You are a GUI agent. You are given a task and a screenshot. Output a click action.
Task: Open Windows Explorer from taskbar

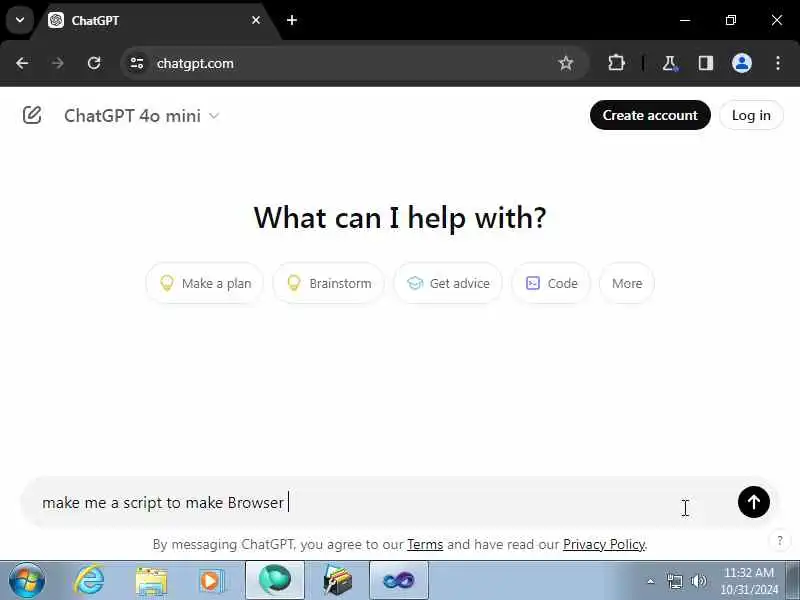point(151,581)
